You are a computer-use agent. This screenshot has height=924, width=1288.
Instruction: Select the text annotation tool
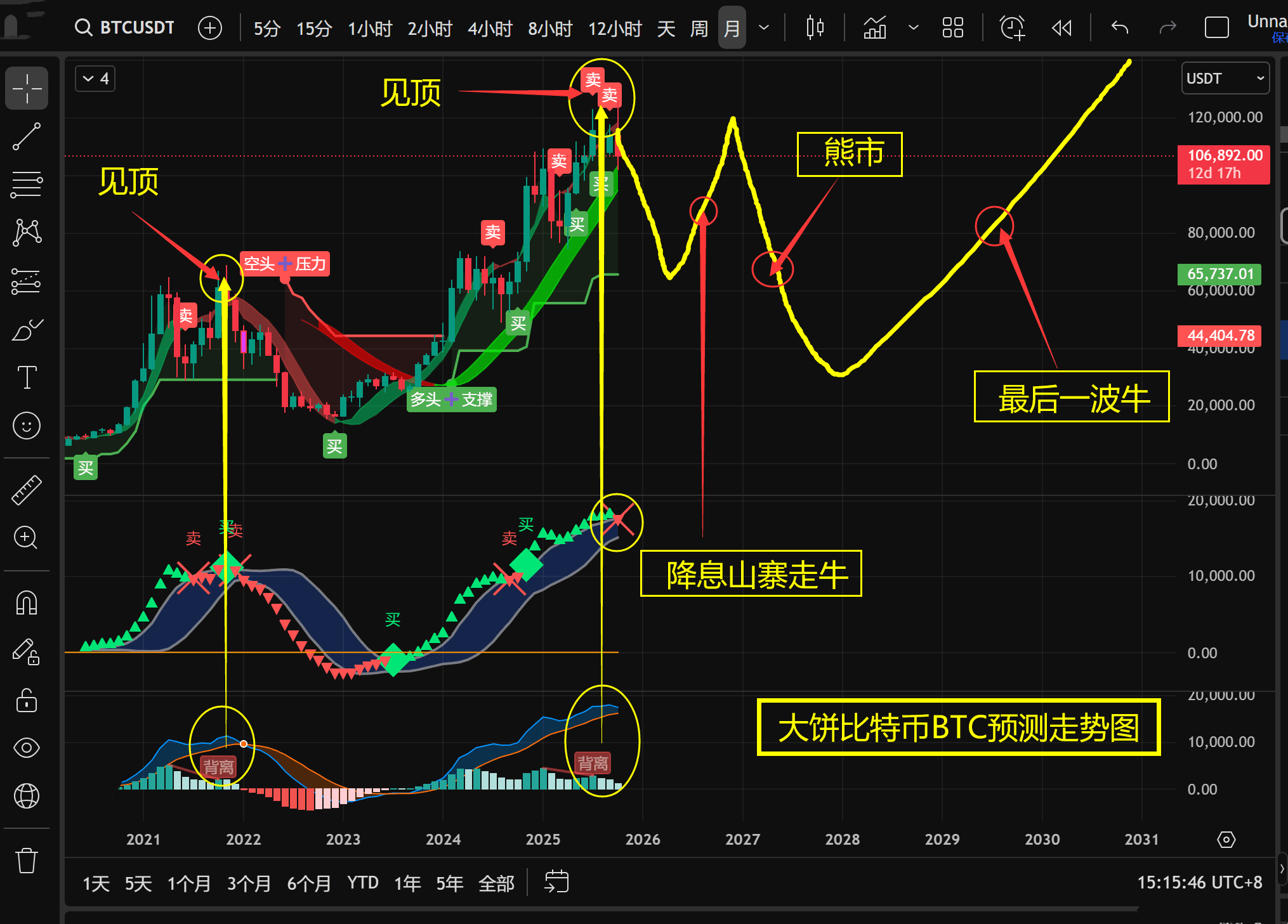pyautogui.click(x=27, y=377)
